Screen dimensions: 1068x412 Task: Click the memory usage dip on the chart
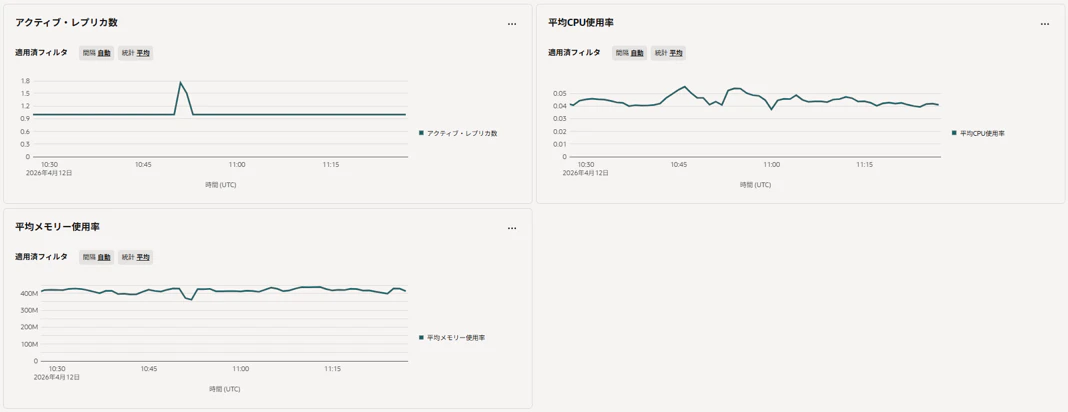[x=191, y=299]
